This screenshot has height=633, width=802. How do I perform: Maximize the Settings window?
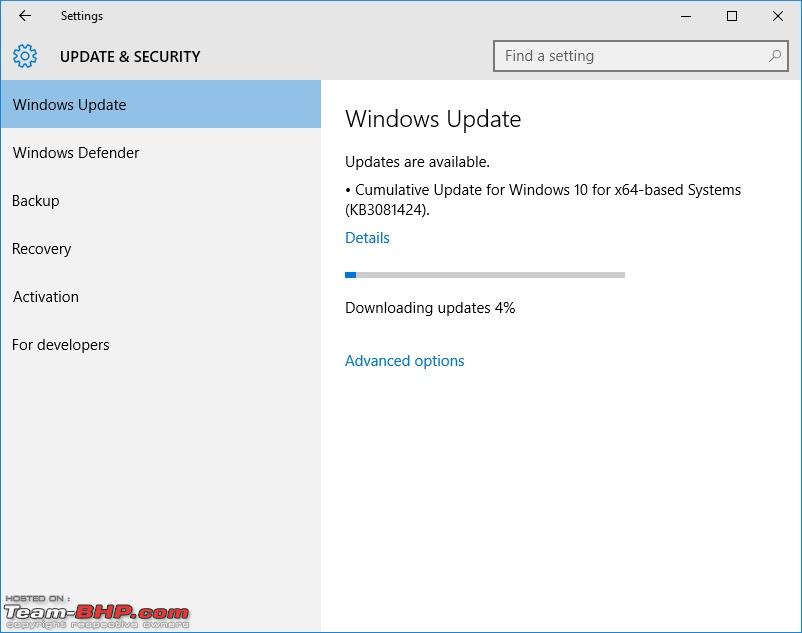click(x=732, y=16)
